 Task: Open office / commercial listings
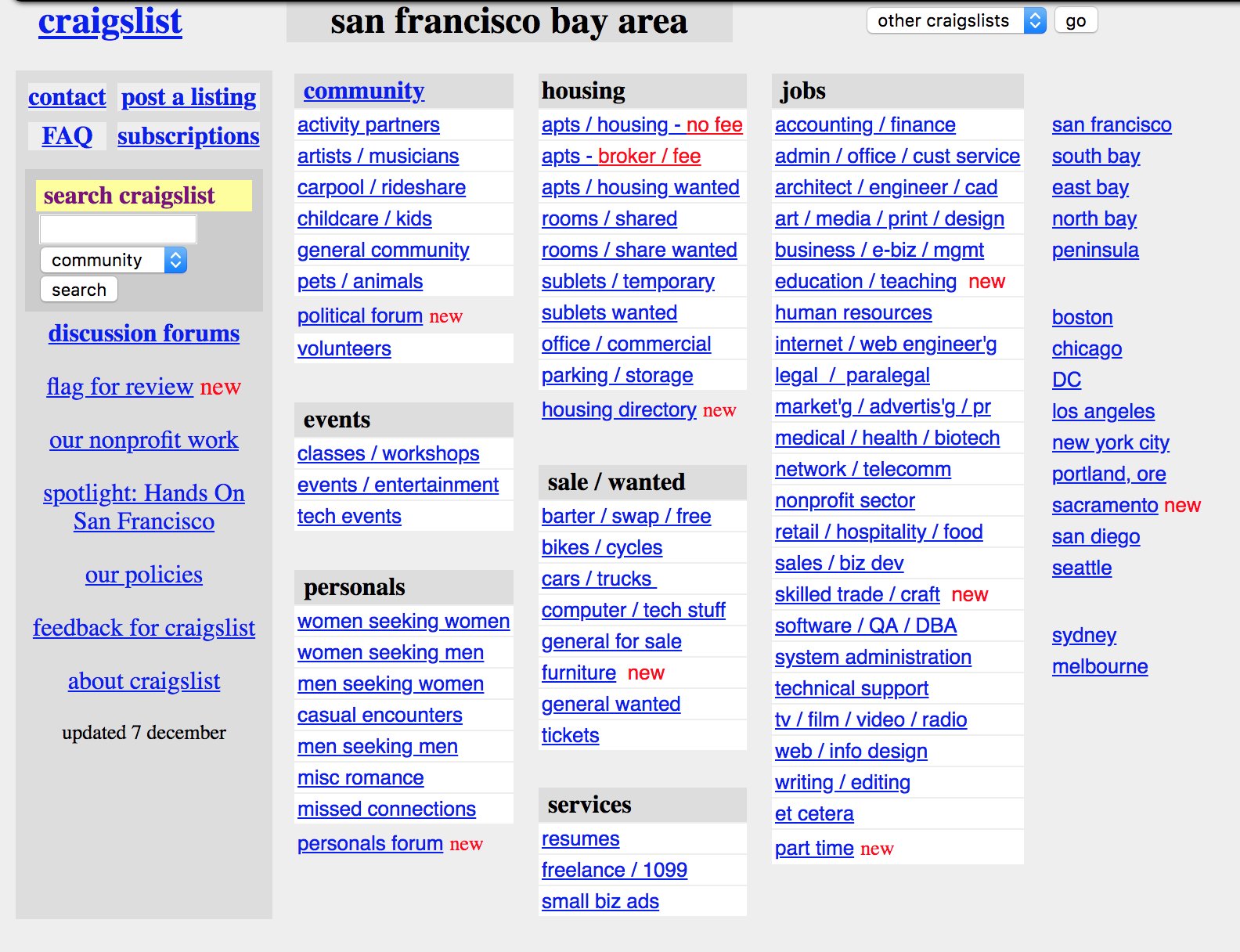[x=626, y=344]
